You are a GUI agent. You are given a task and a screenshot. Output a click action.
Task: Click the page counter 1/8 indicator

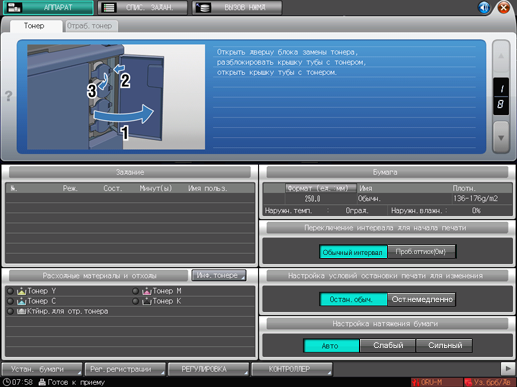pos(501,96)
